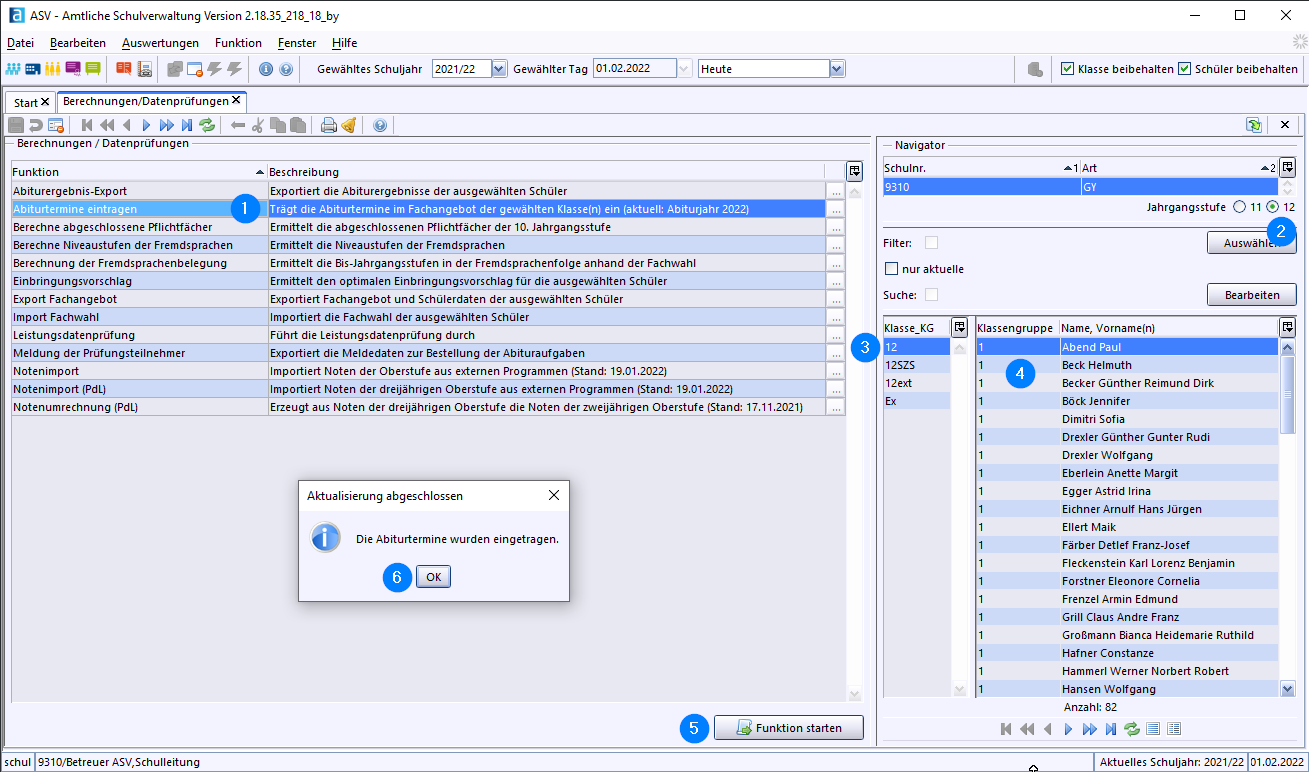
Task: Click the refresh icon below student list
Action: [1131, 729]
